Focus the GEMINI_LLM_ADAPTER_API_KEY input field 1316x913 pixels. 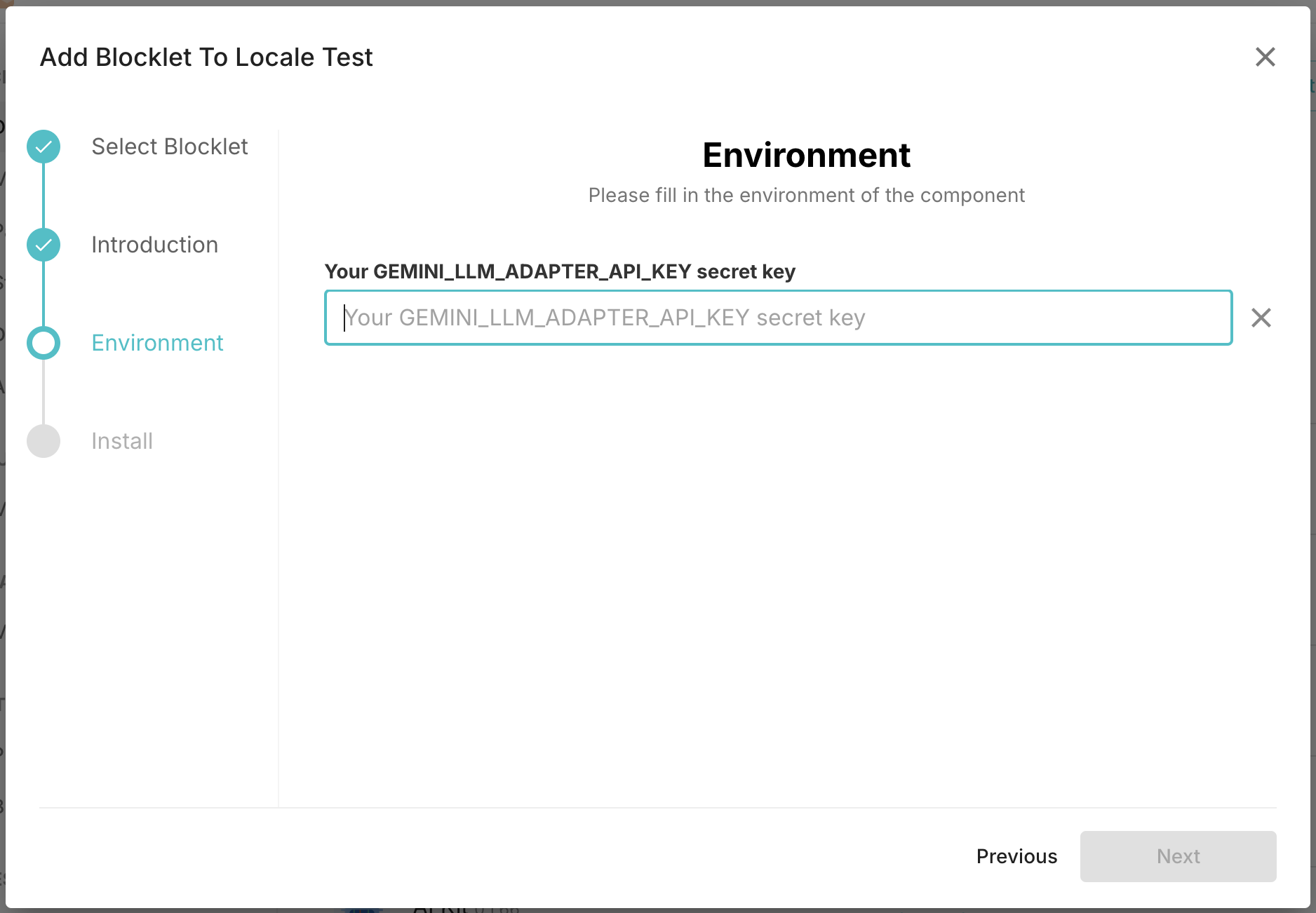[777, 318]
